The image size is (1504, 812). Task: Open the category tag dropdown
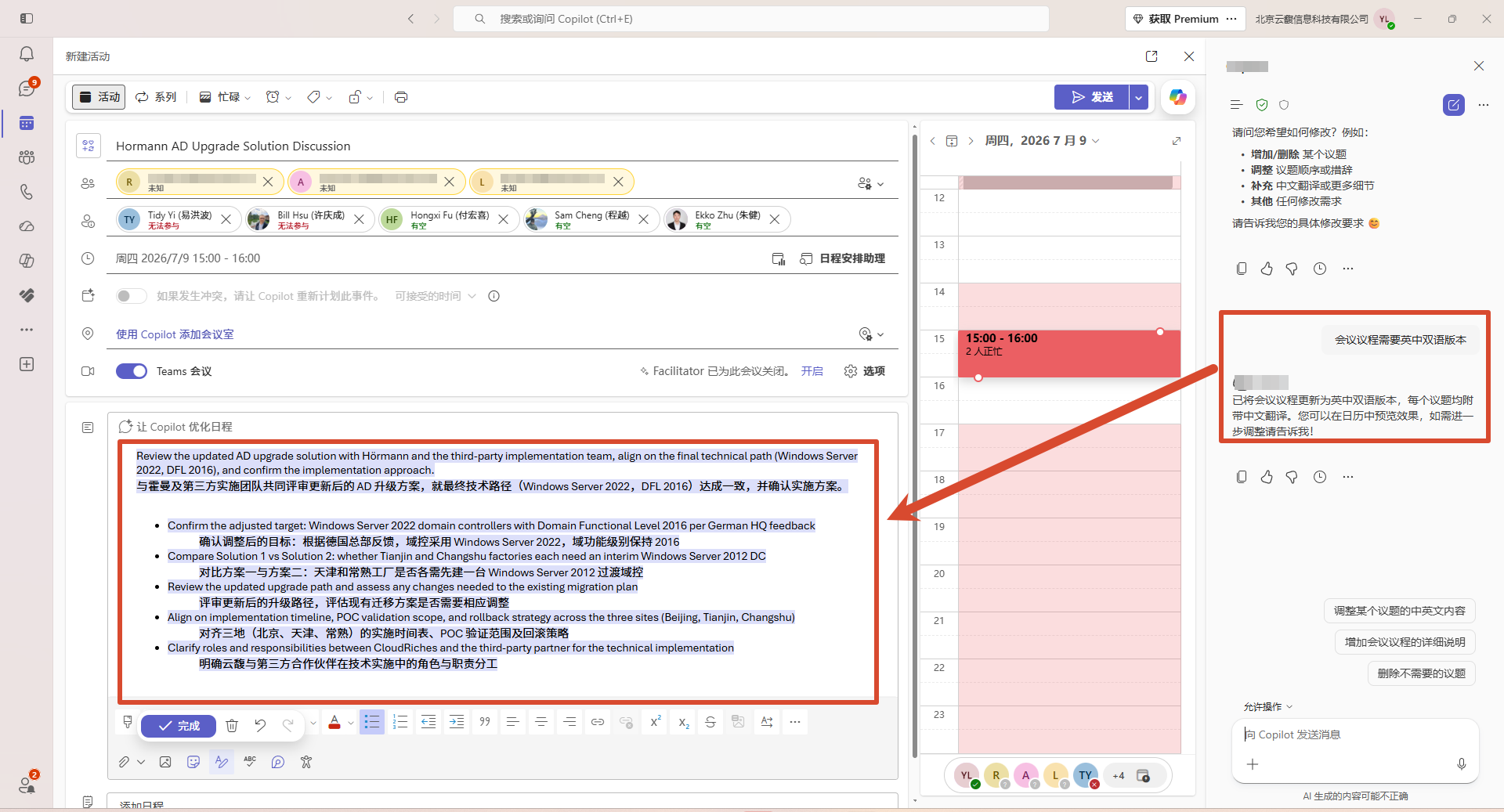click(x=320, y=97)
